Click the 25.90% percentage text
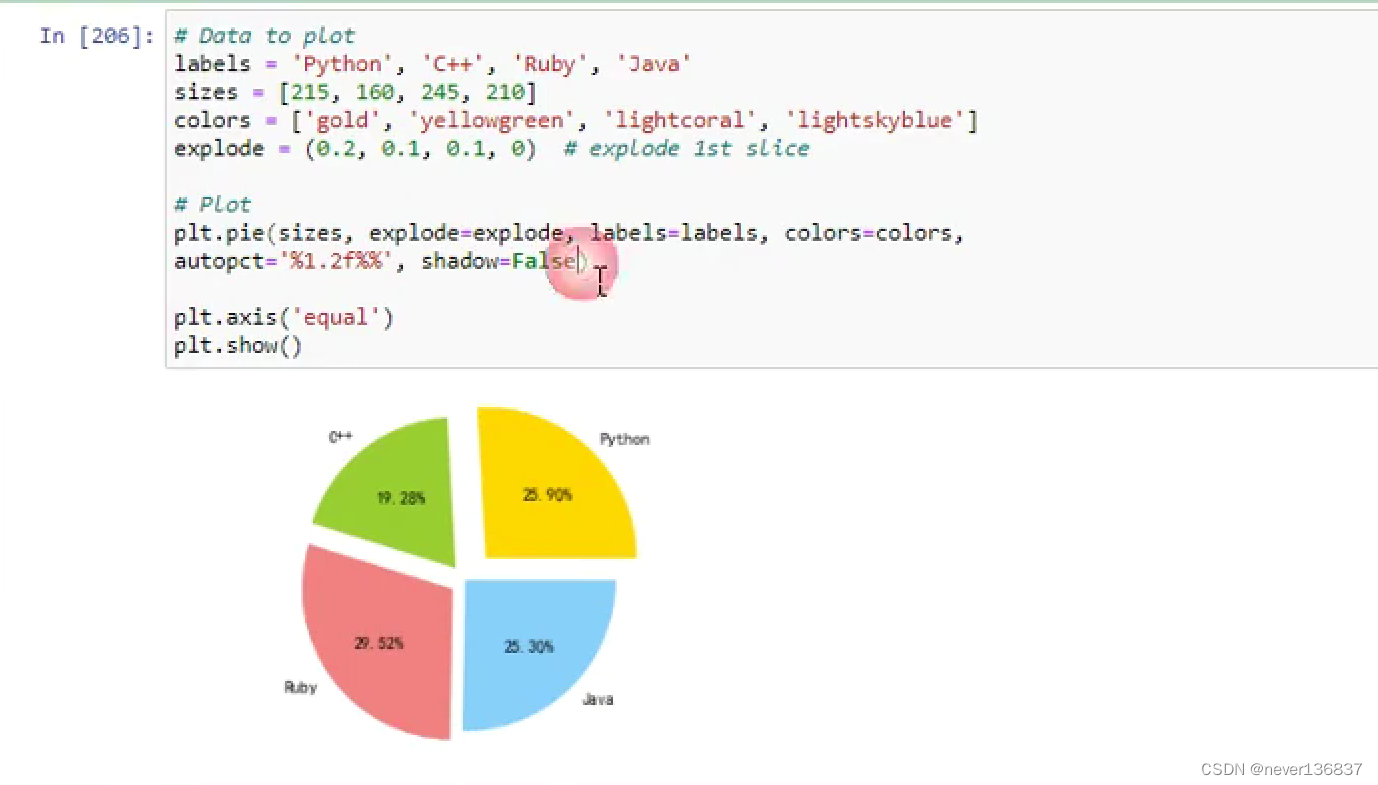1378x785 pixels. 548,494
